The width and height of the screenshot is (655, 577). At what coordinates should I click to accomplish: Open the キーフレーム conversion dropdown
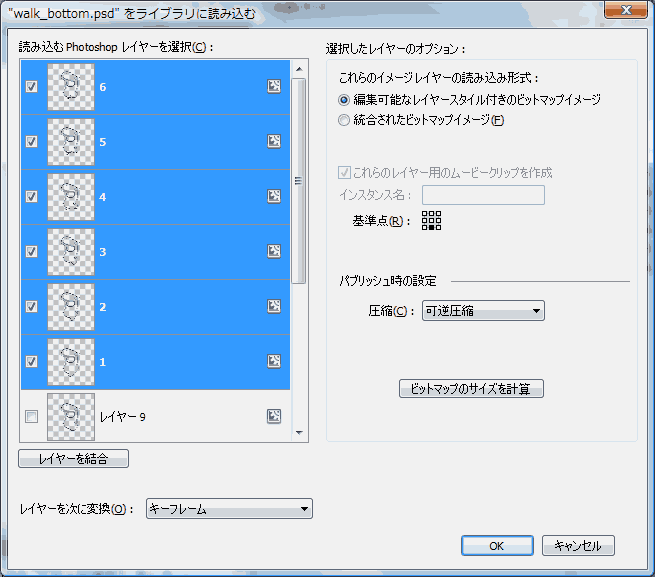tap(229, 510)
